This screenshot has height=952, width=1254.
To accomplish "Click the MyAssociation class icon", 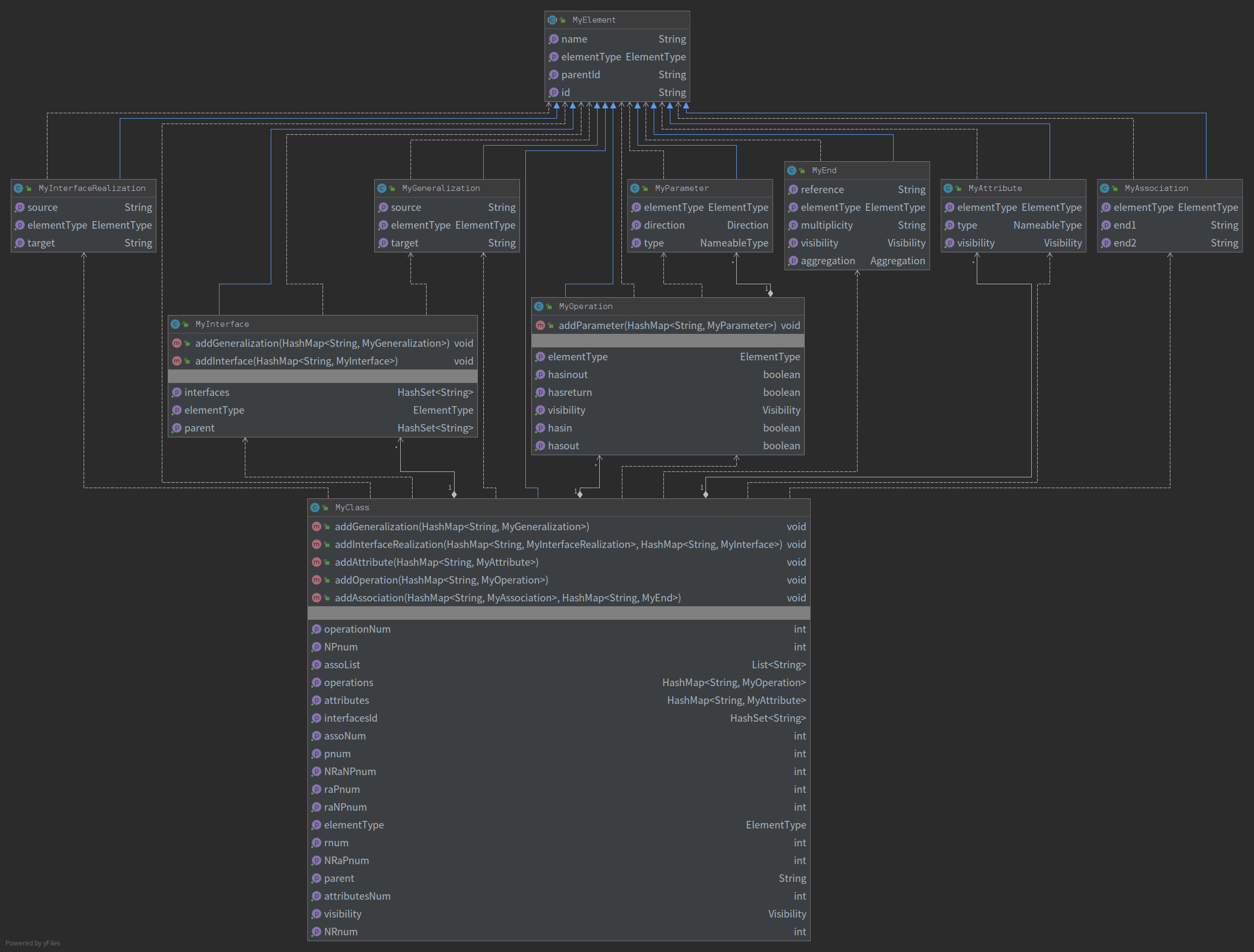I will [x=1105, y=188].
